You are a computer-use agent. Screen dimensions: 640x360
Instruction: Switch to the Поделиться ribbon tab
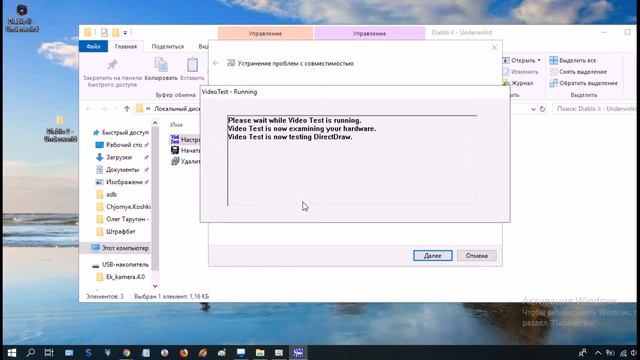[x=168, y=46]
